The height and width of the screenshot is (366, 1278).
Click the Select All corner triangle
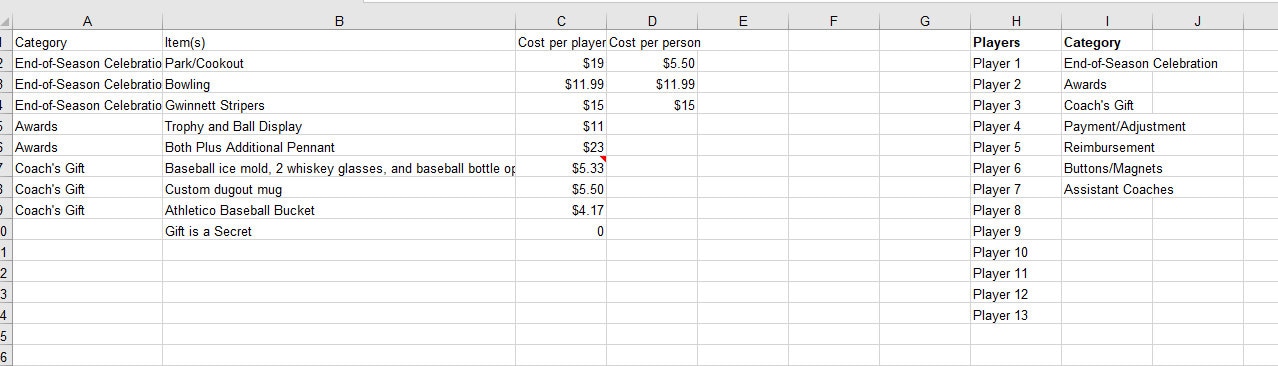click(5, 21)
